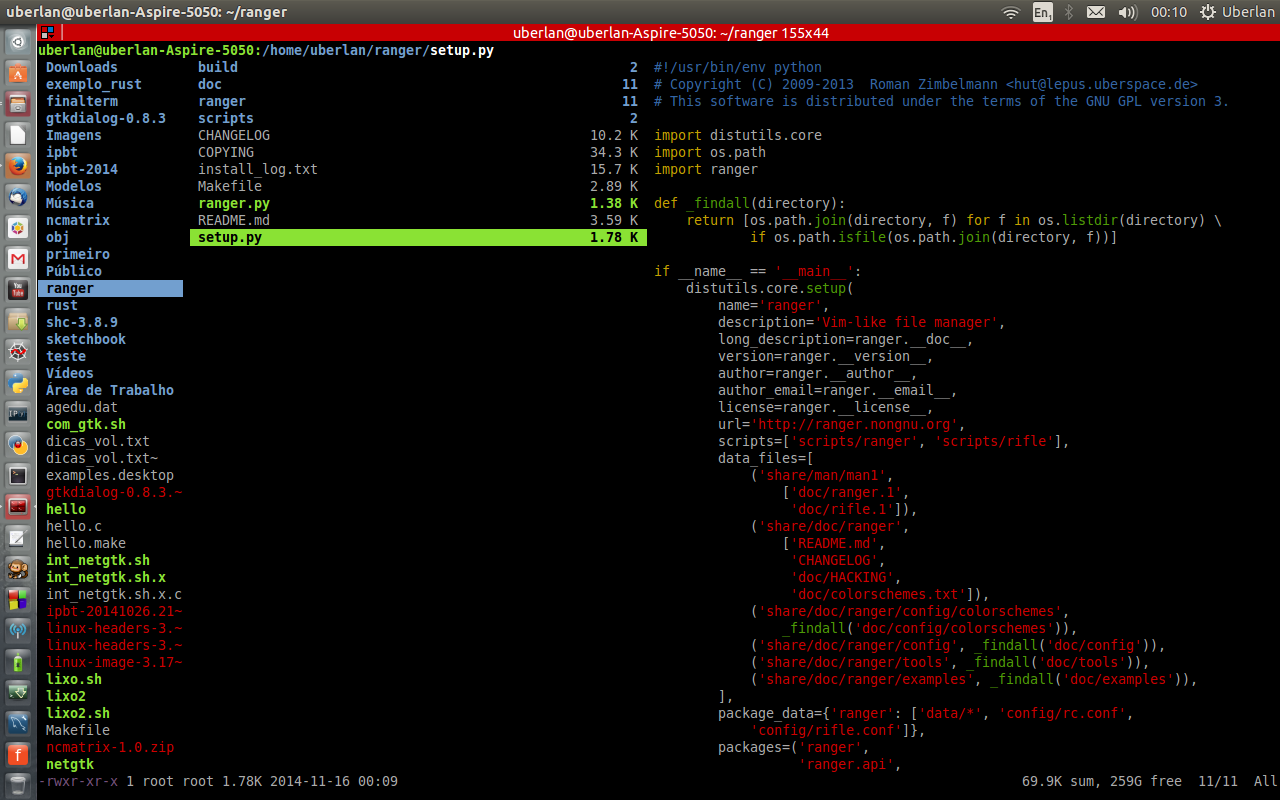
Task: Launch Thunderbird mail from the dock
Action: click(18, 197)
